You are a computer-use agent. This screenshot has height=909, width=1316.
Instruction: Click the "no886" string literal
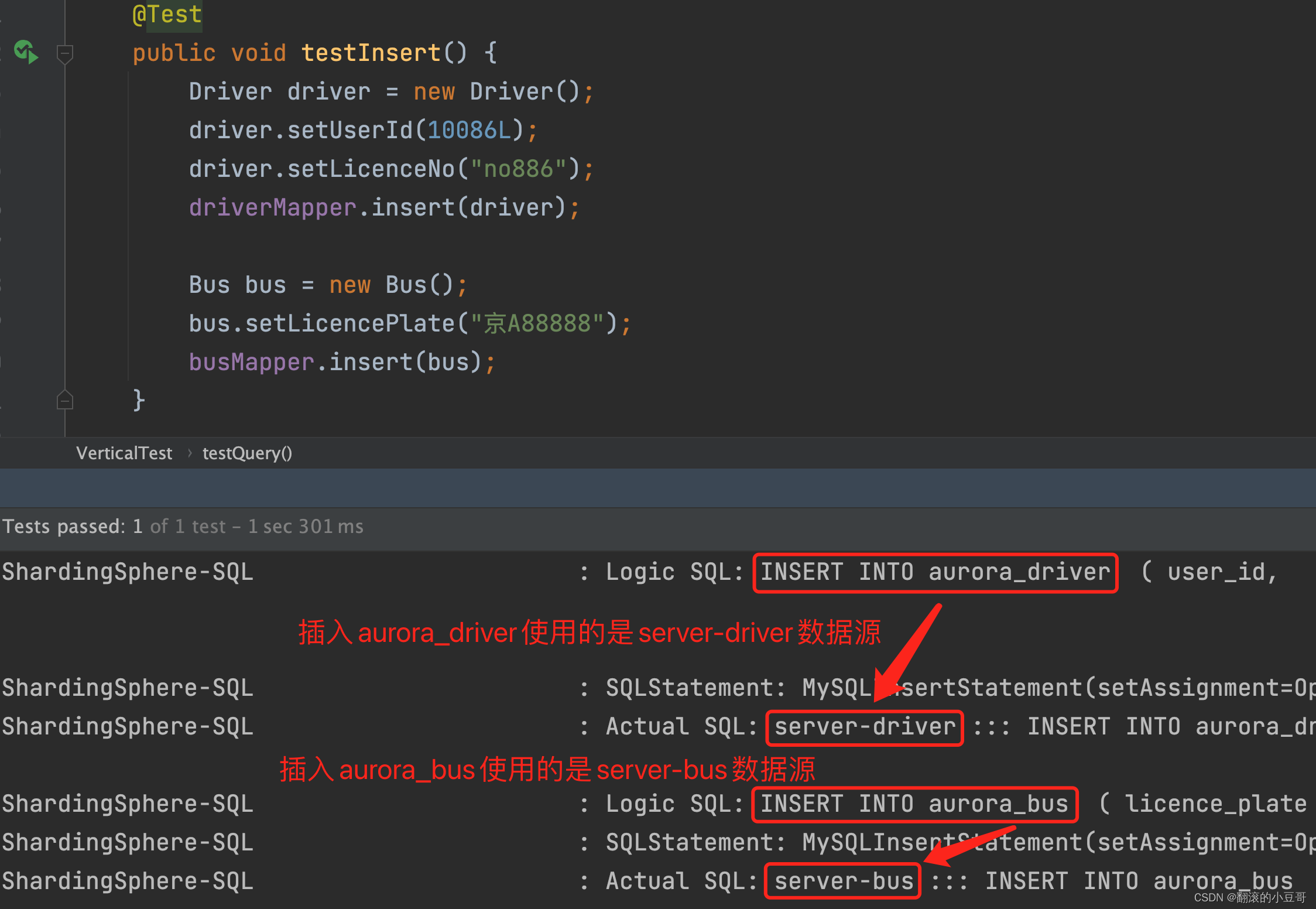(518, 169)
